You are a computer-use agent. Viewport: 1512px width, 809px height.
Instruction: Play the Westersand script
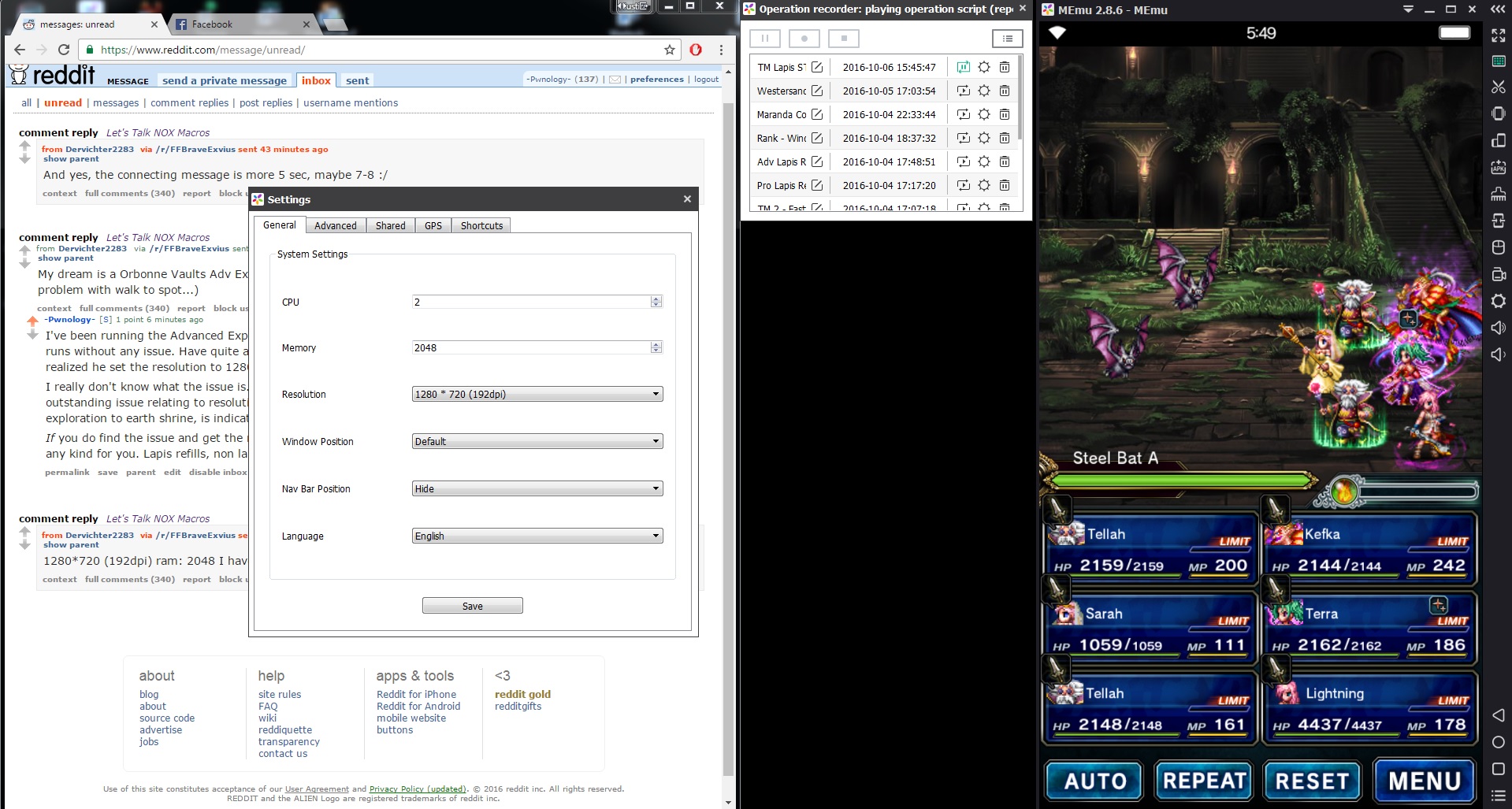pyautogui.click(x=963, y=91)
